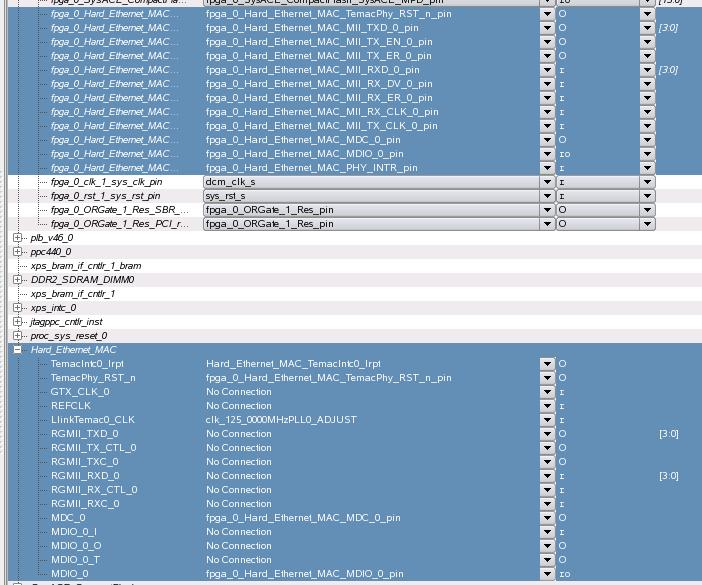Click the clk_125_0000MHzPLL0_ADJUST net field

281,420
